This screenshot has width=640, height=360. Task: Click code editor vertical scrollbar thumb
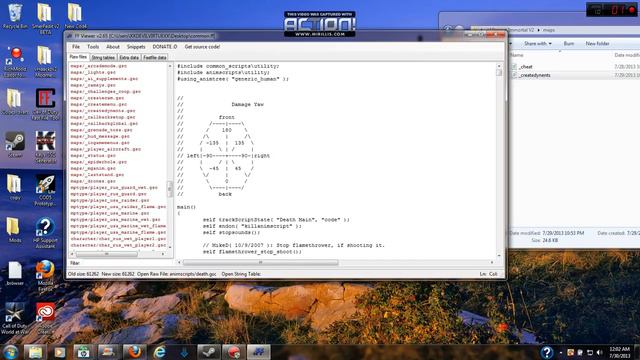(x=499, y=73)
